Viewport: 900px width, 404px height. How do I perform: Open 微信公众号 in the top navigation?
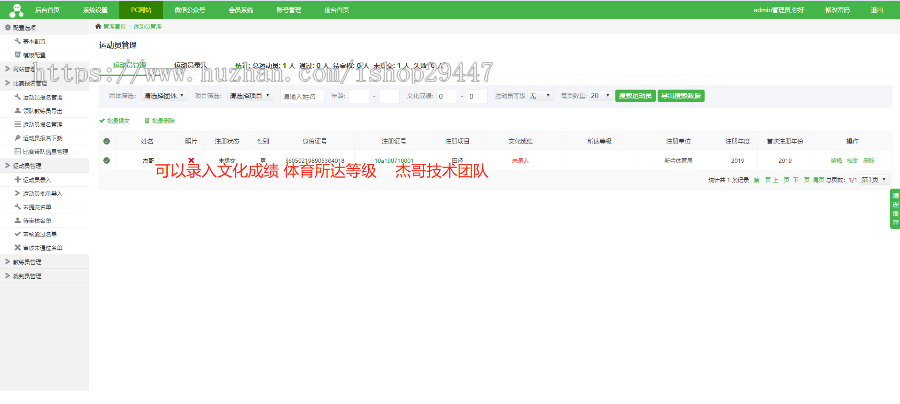(189, 10)
